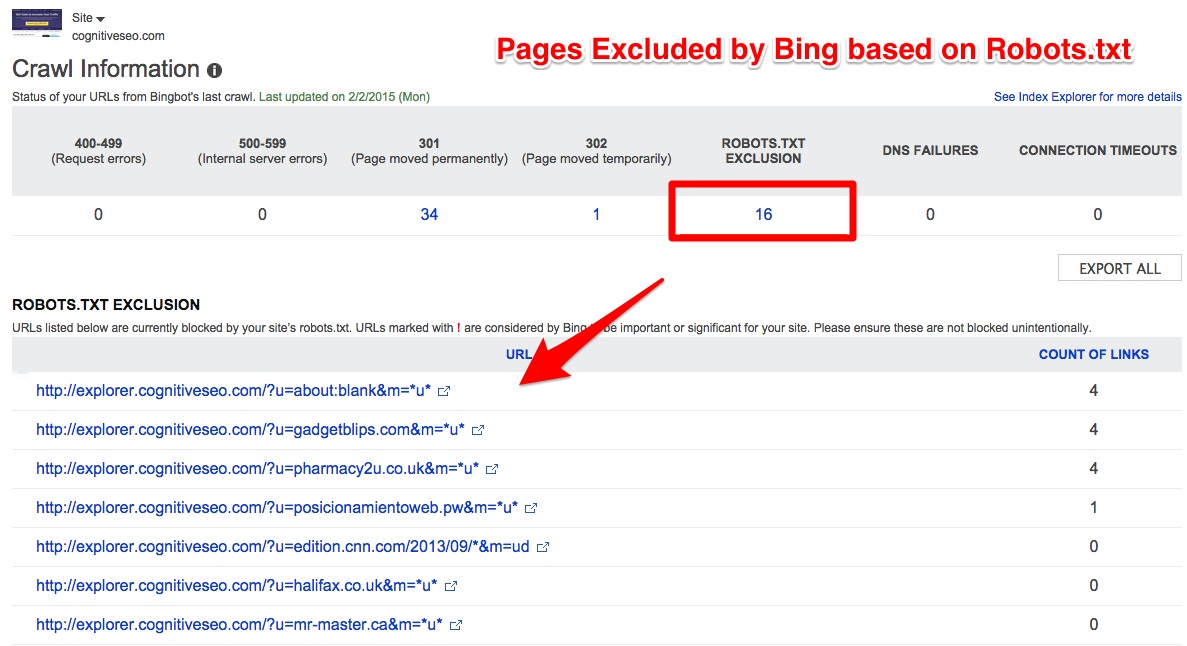
Task: Click the CONNECTION TIMEOUTS column header
Action: (x=1098, y=151)
